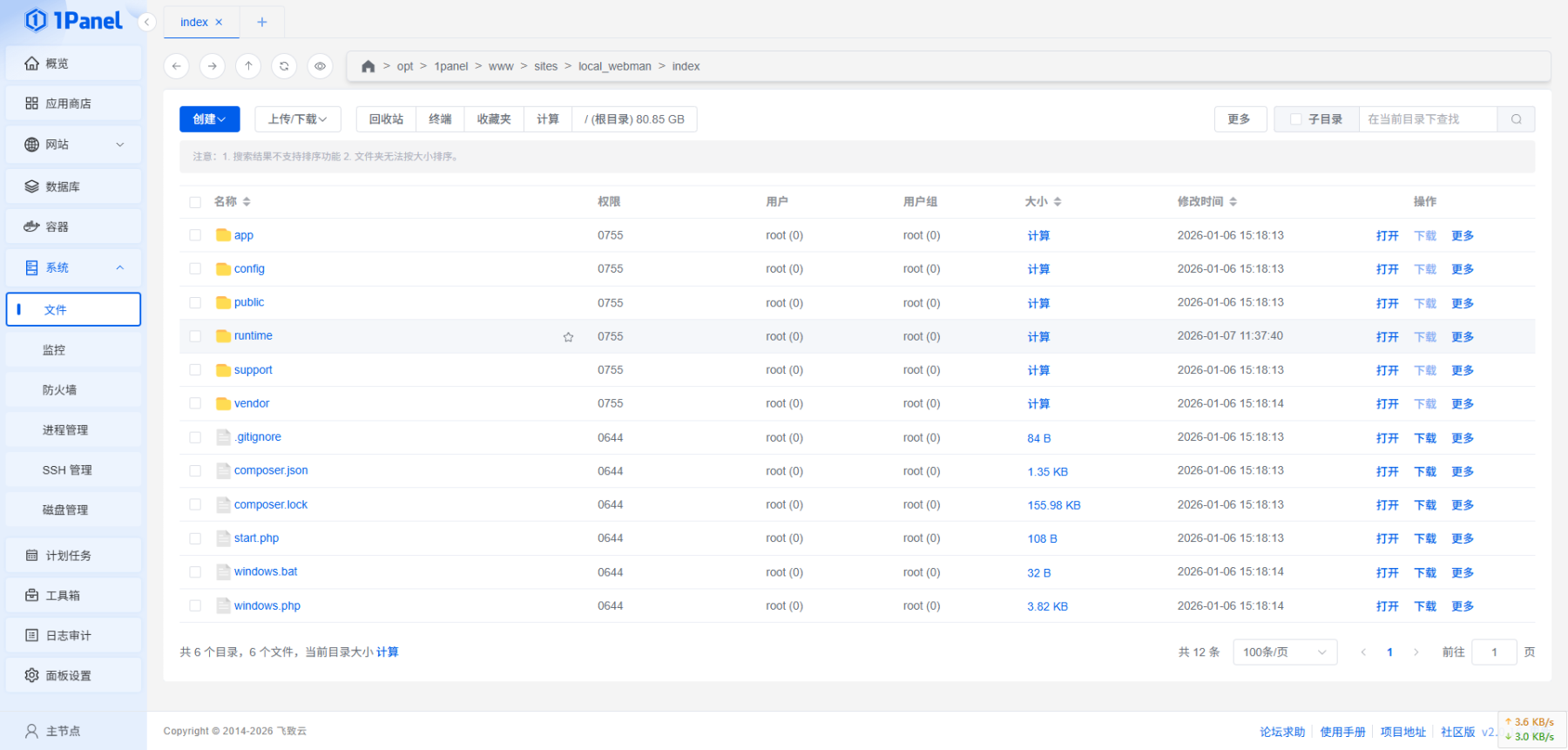Click the search input for current directory

click(1427, 119)
